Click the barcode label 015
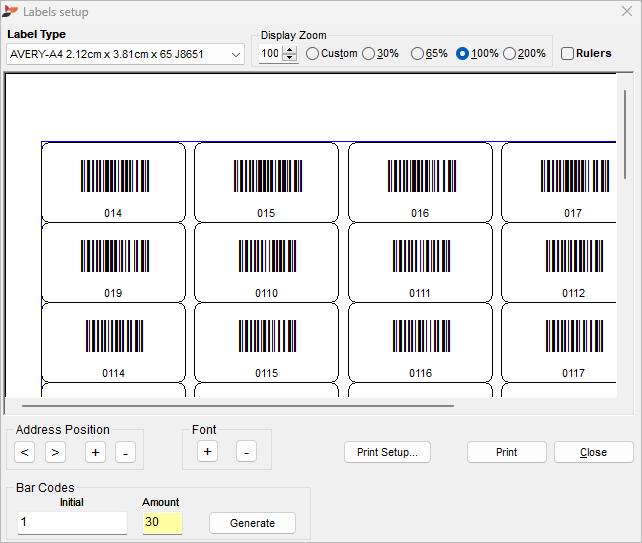642x543 pixels. 267,182
